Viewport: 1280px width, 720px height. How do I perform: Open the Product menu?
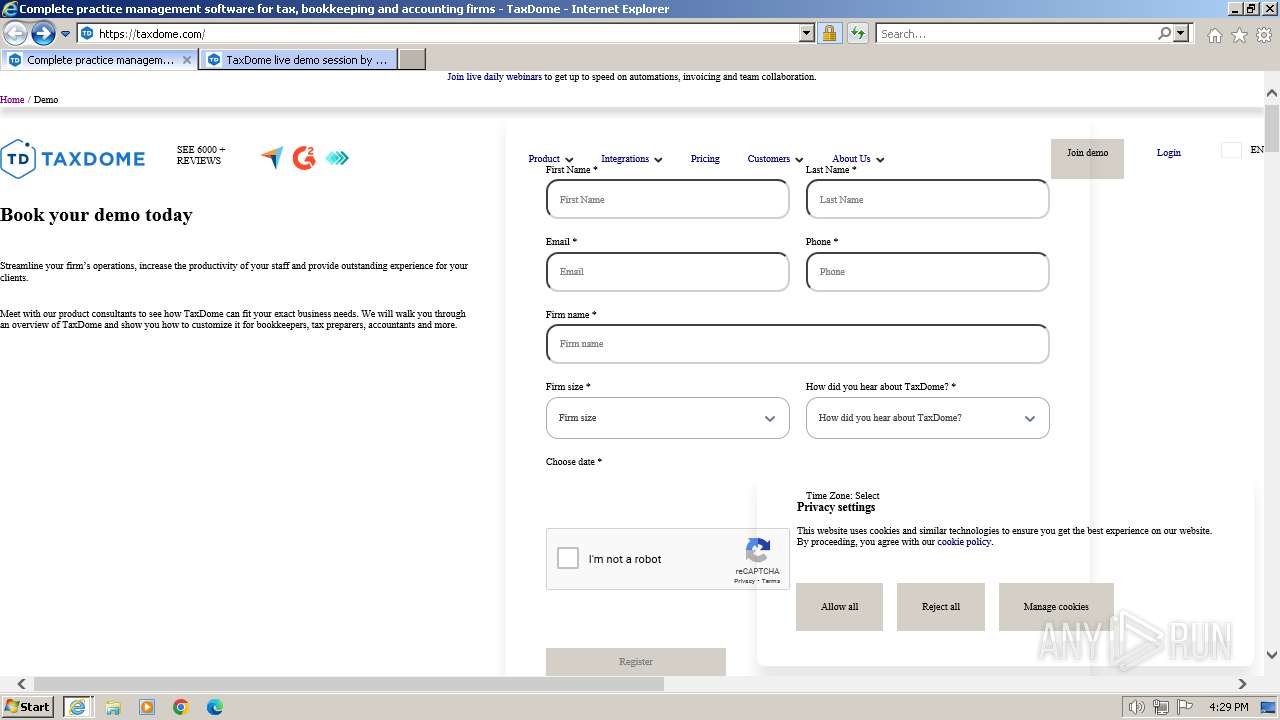tap(550, 159)
